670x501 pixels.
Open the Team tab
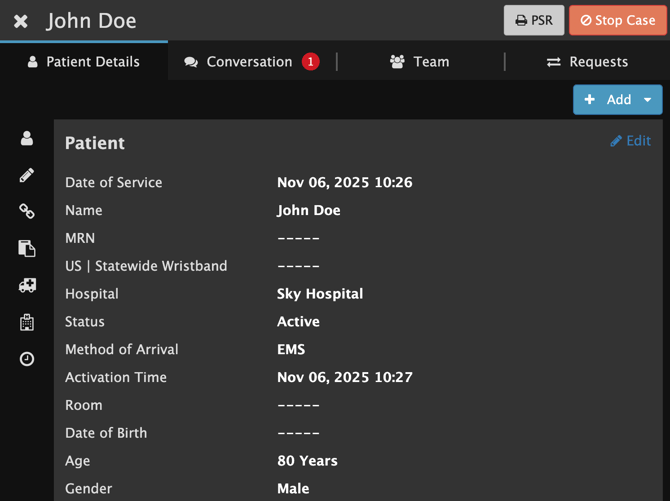[420, 62]
